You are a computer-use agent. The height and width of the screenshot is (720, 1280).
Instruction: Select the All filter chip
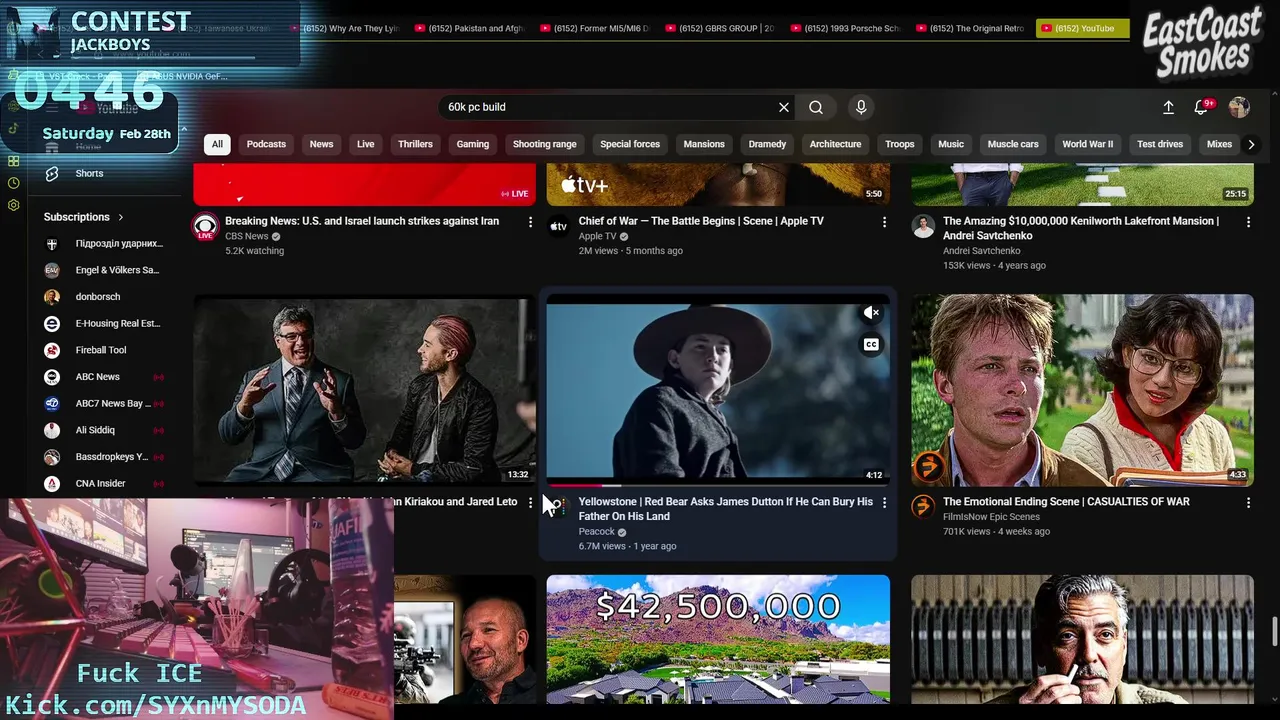coord(217,144)
